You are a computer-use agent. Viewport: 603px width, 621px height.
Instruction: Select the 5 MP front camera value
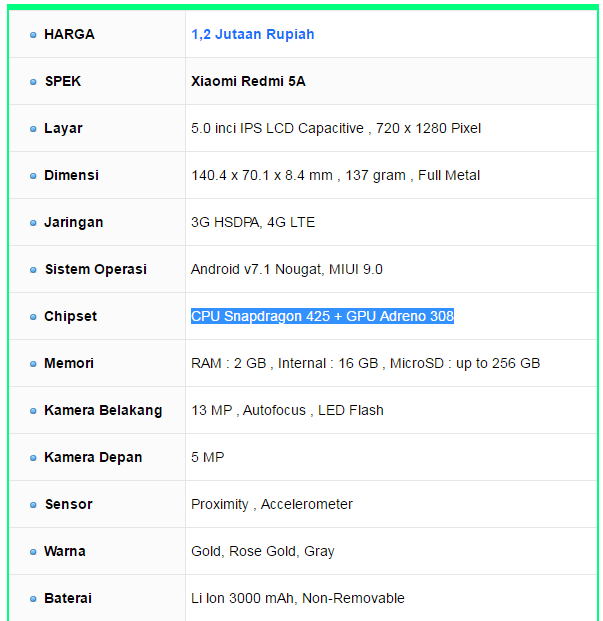pos(207,457)
